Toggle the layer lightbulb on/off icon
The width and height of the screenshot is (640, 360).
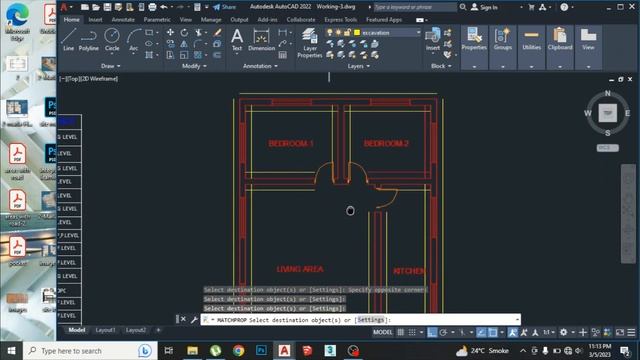[x=329, y=32]
